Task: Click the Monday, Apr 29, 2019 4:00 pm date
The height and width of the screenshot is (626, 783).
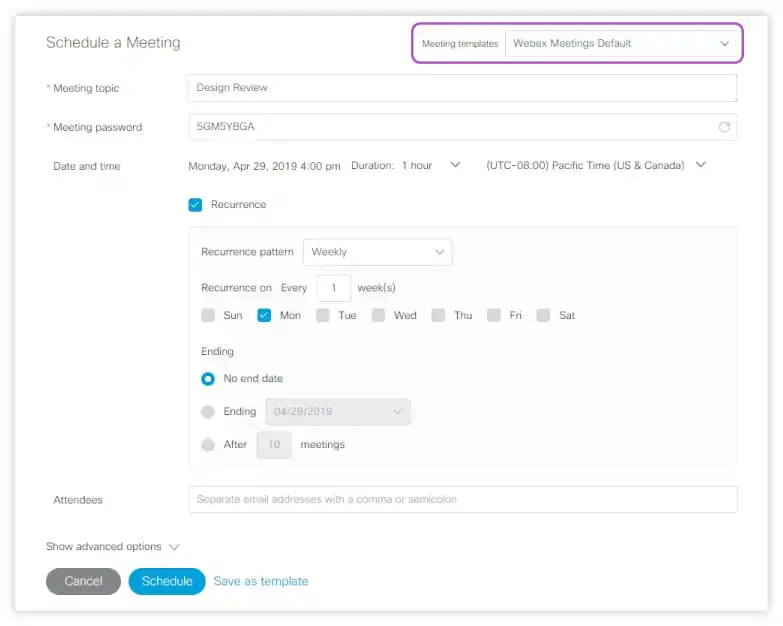Action: (x=264, y=166)
